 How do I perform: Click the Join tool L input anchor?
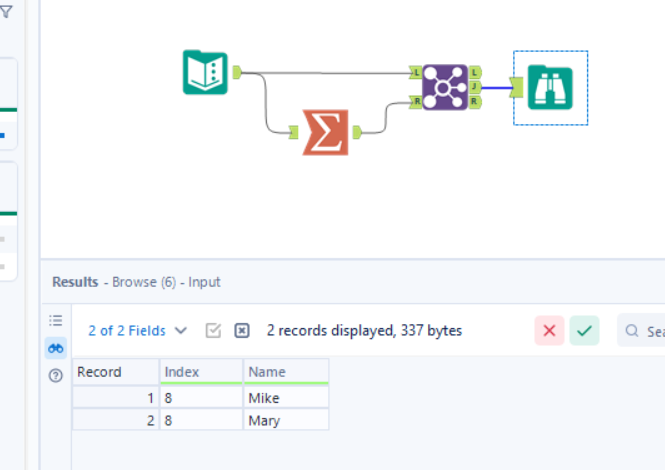pos(416,73)
